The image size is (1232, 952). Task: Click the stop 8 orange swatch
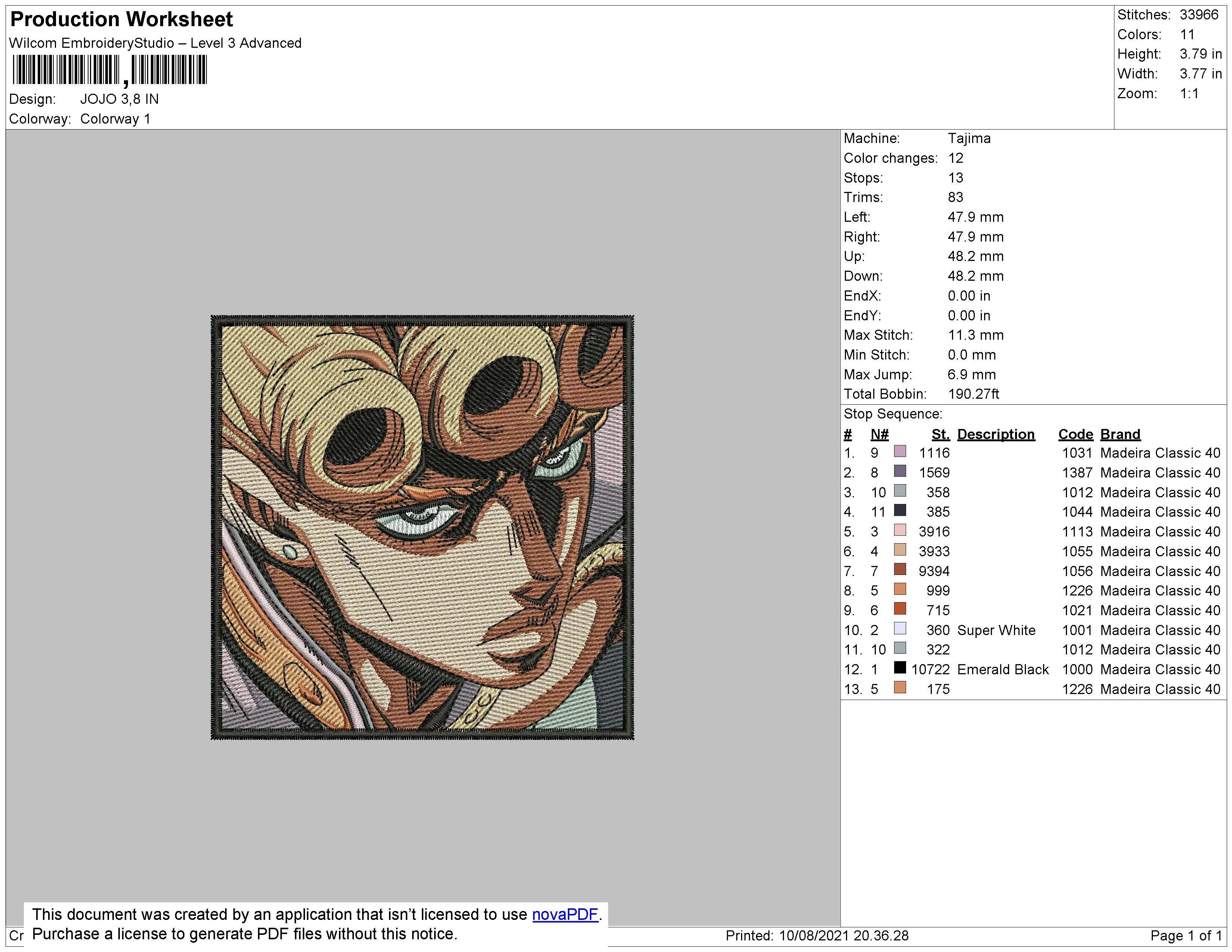coord(900,589)
